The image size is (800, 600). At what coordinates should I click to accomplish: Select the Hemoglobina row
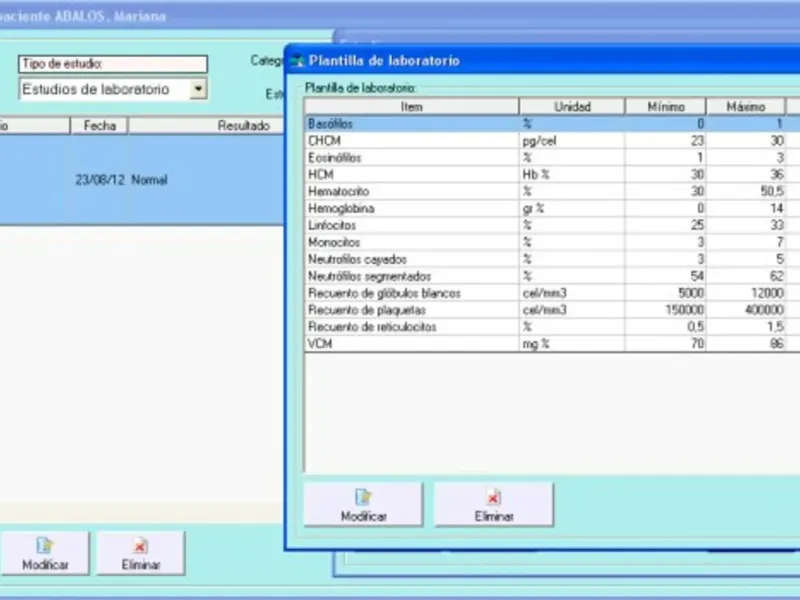click(552, 208)
